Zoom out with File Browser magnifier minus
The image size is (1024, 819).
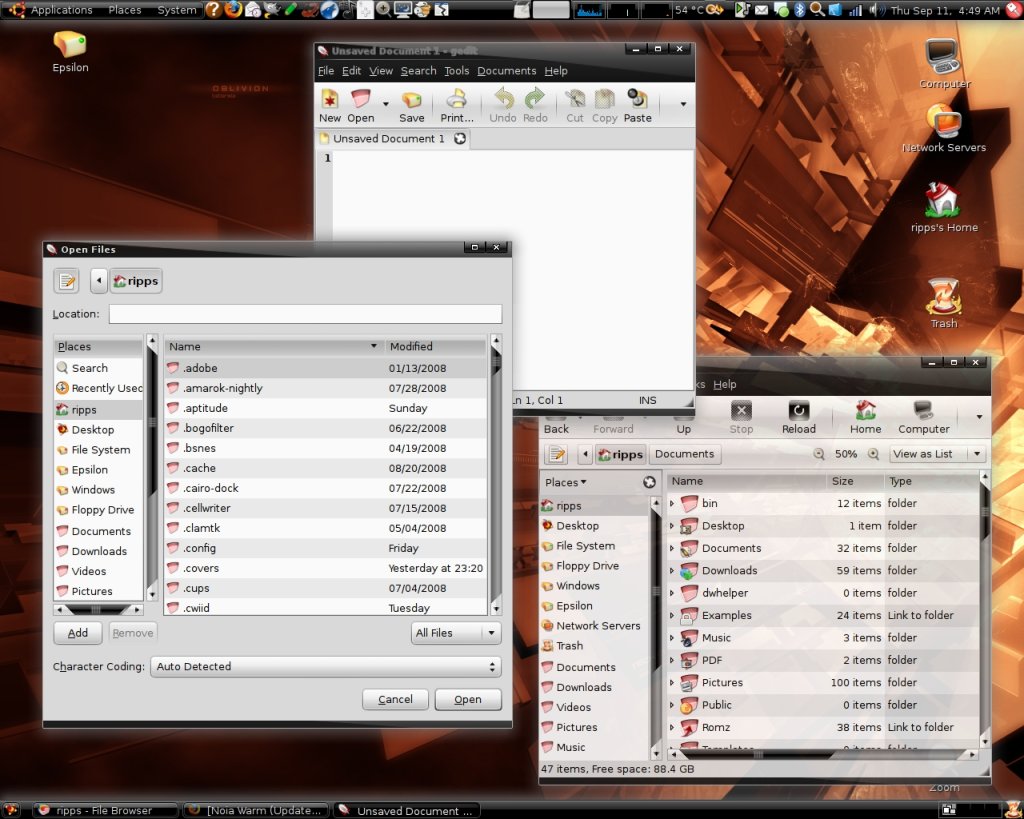[x=819, y=454]
